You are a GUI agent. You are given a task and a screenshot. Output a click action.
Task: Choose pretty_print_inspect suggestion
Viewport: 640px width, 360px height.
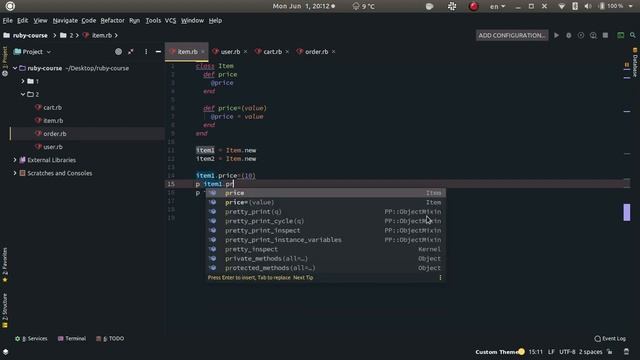pyautogui.click(x=326, y=231)
